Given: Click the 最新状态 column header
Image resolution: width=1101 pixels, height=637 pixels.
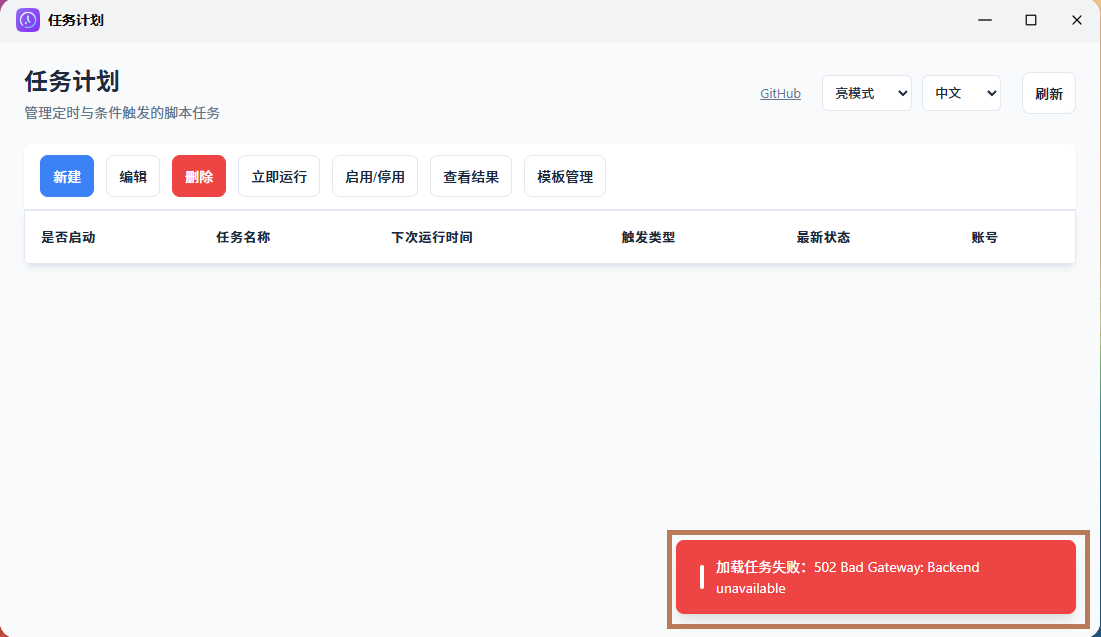Looking at the screenshot, I should coord(823,237).
